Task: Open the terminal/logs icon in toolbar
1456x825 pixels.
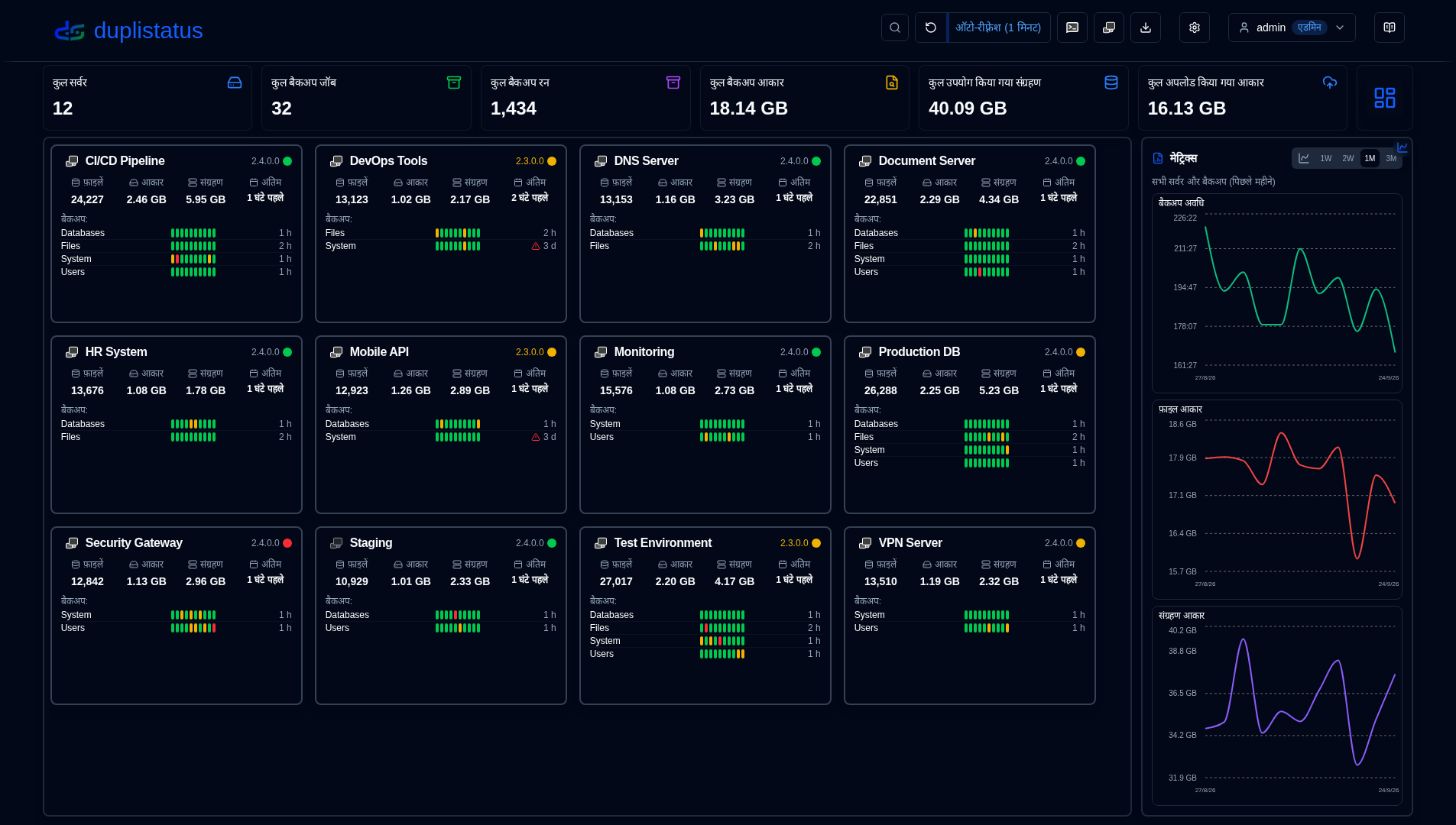Action: pos(1072,27)
